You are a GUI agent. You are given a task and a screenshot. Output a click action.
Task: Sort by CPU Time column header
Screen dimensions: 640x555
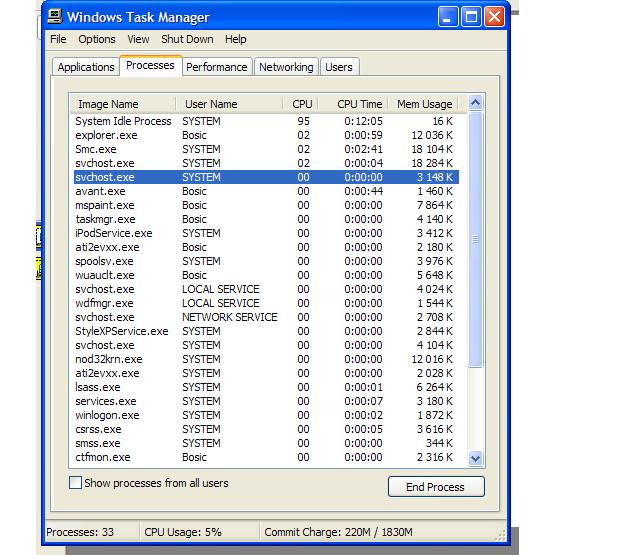[x=353, y=104]
